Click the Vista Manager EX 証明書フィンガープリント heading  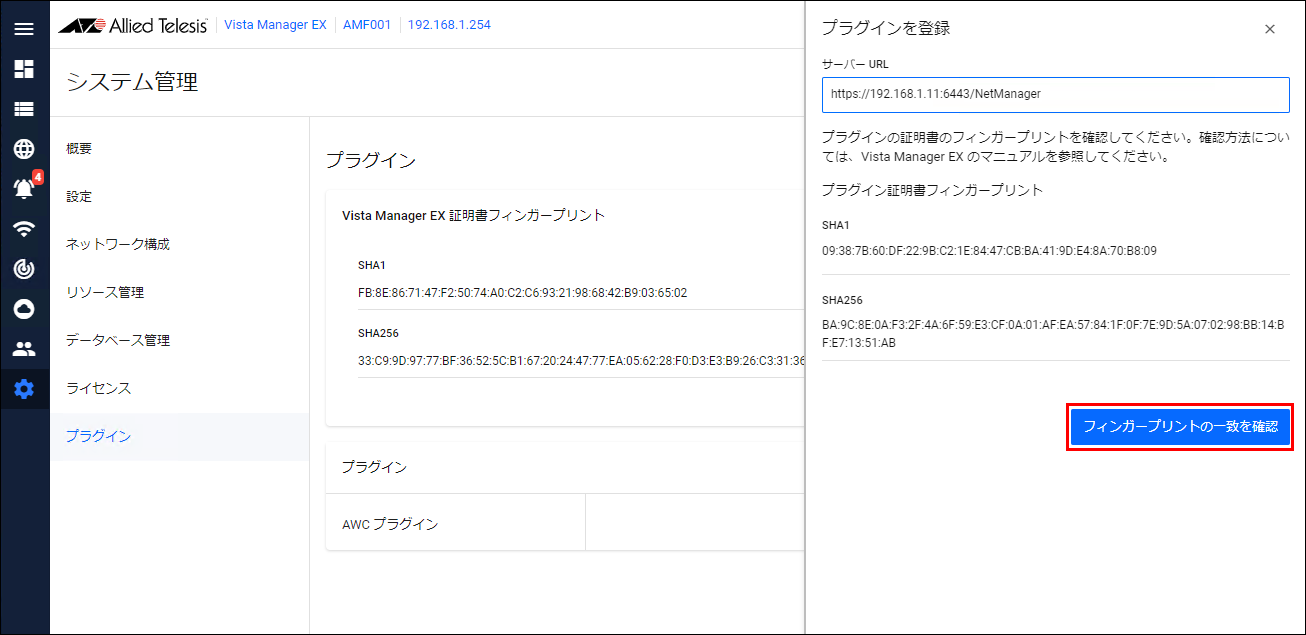(474, 215)
